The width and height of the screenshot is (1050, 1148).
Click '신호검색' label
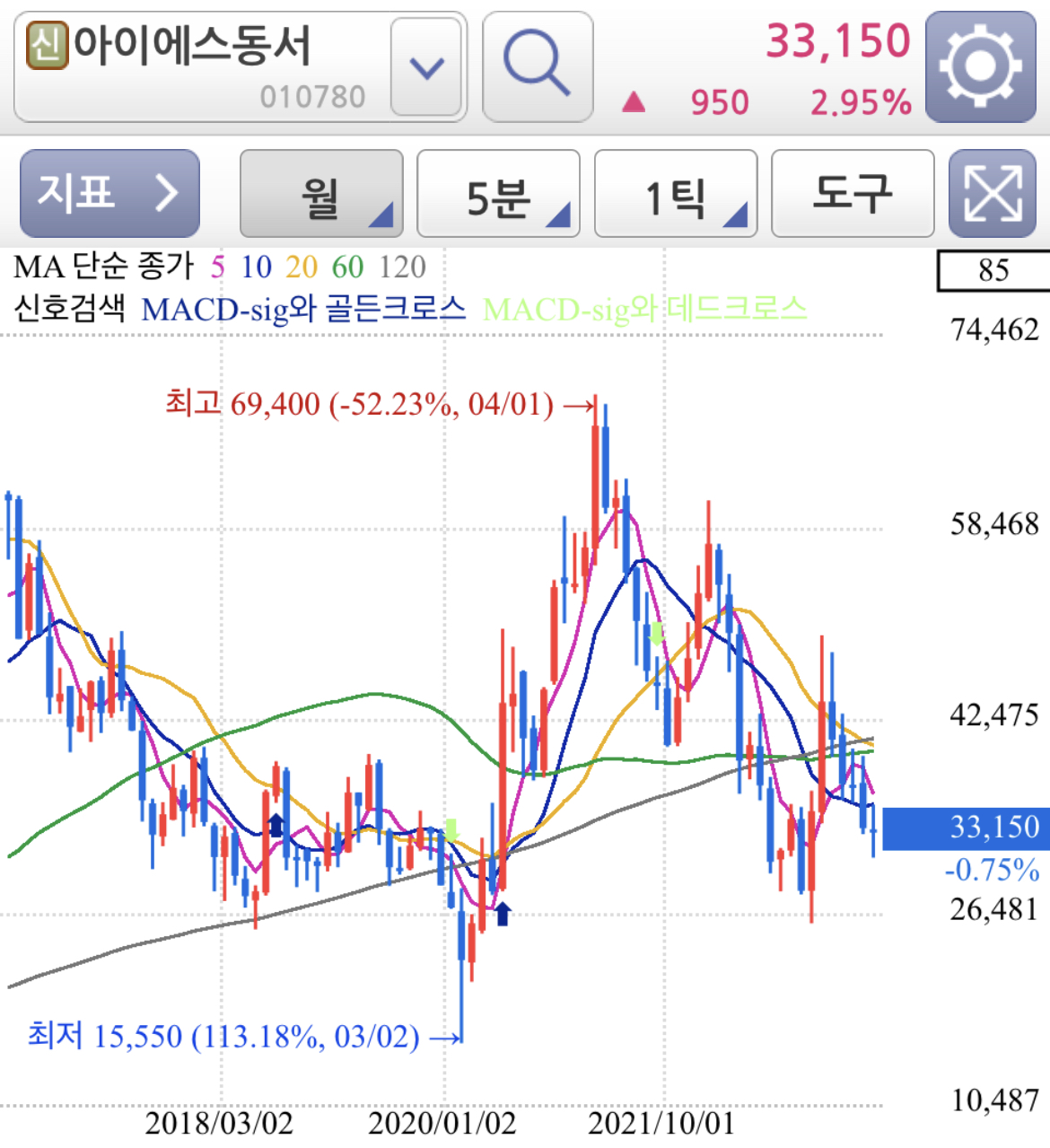click(69, 309)
